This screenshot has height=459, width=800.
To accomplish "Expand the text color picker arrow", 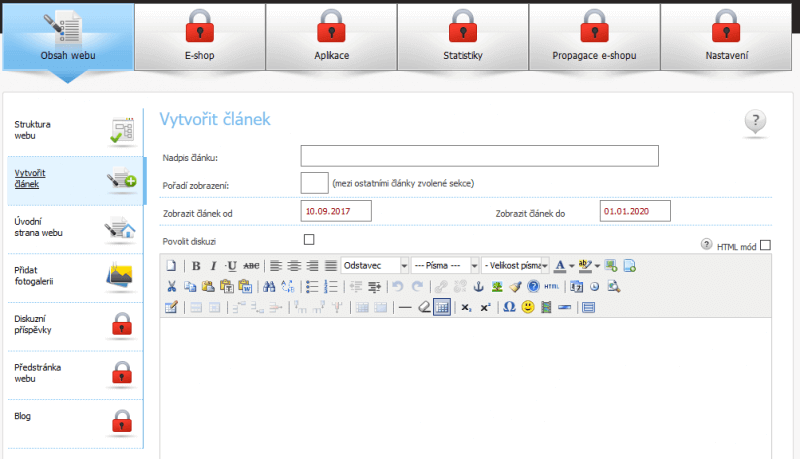I will (x=571, y=266).
